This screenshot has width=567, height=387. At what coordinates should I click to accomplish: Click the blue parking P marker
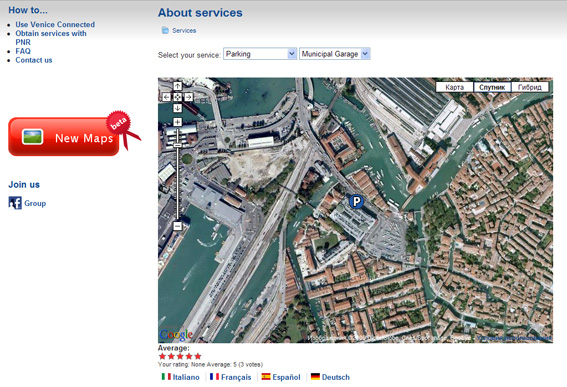click(356, 201)
